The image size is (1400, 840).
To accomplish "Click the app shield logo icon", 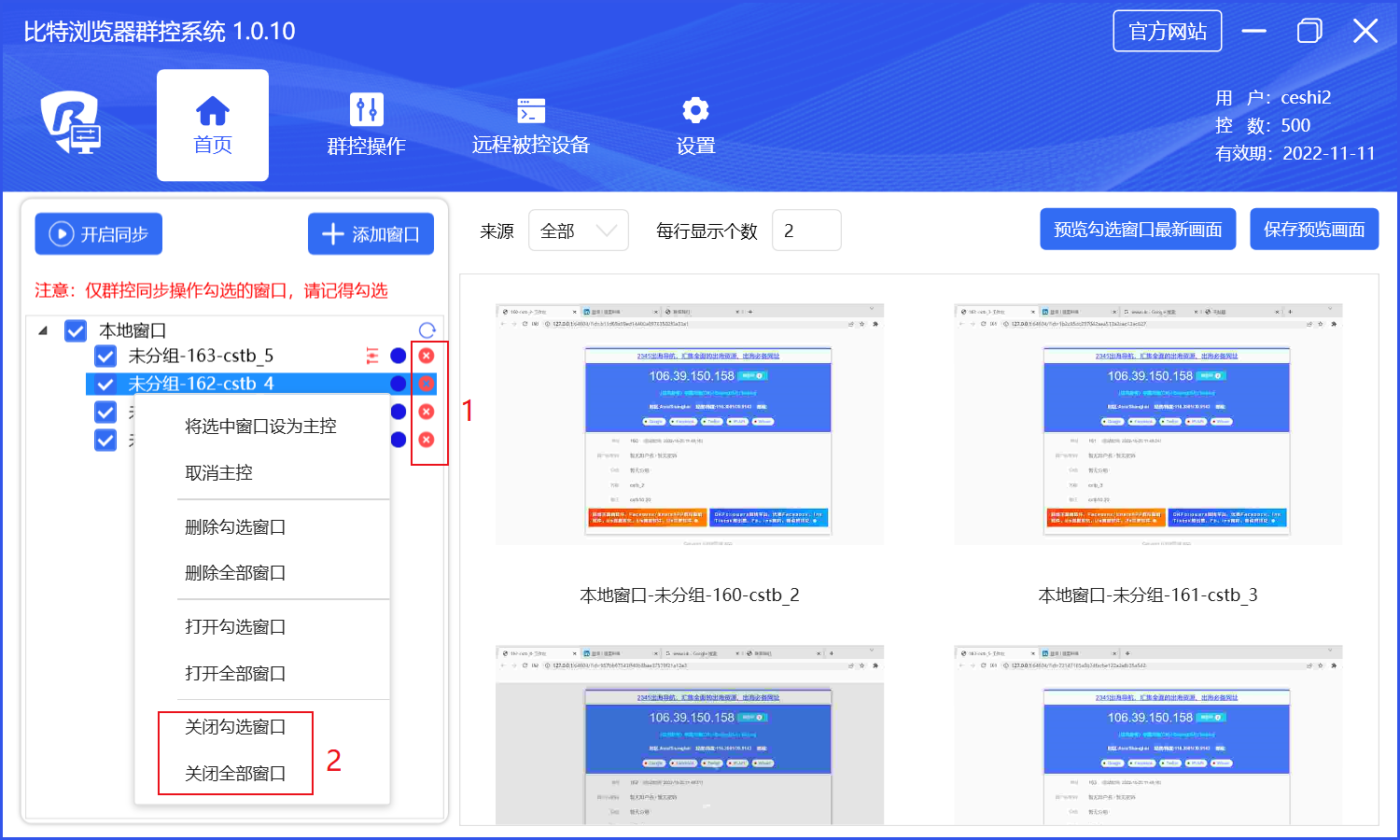I will click(71, 122).
